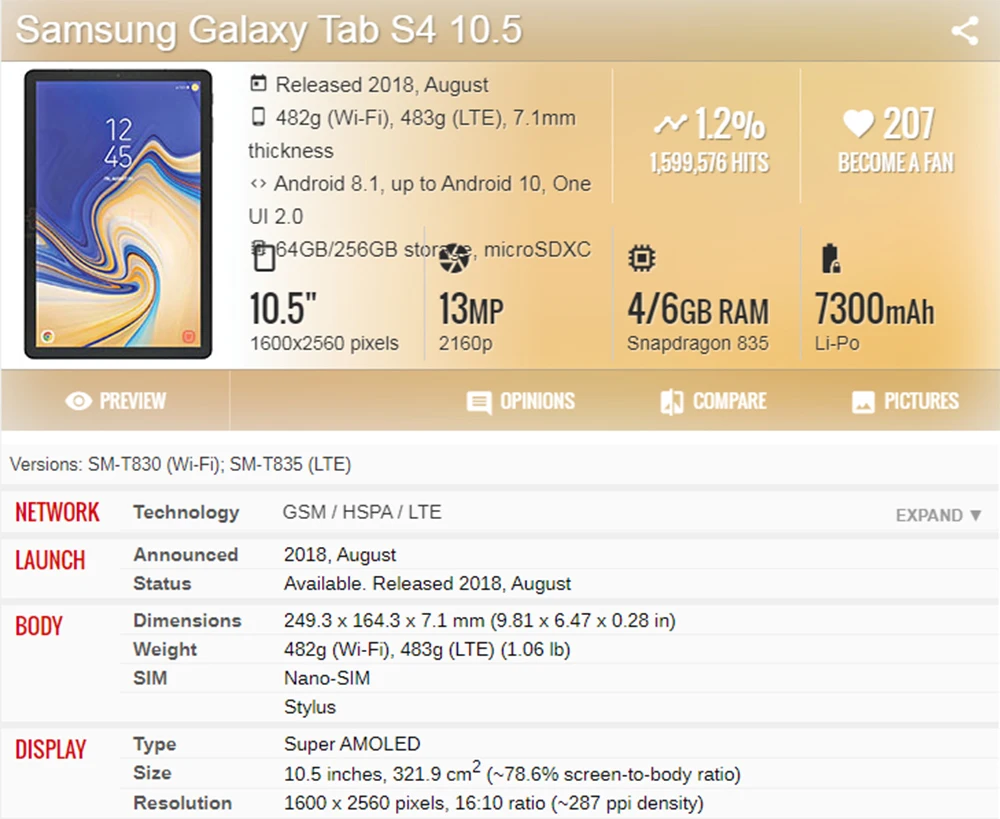Click the chipset icon above 4/6GB RAM
The width and height of the screenshot is (1000, 819).
point(641,258)
